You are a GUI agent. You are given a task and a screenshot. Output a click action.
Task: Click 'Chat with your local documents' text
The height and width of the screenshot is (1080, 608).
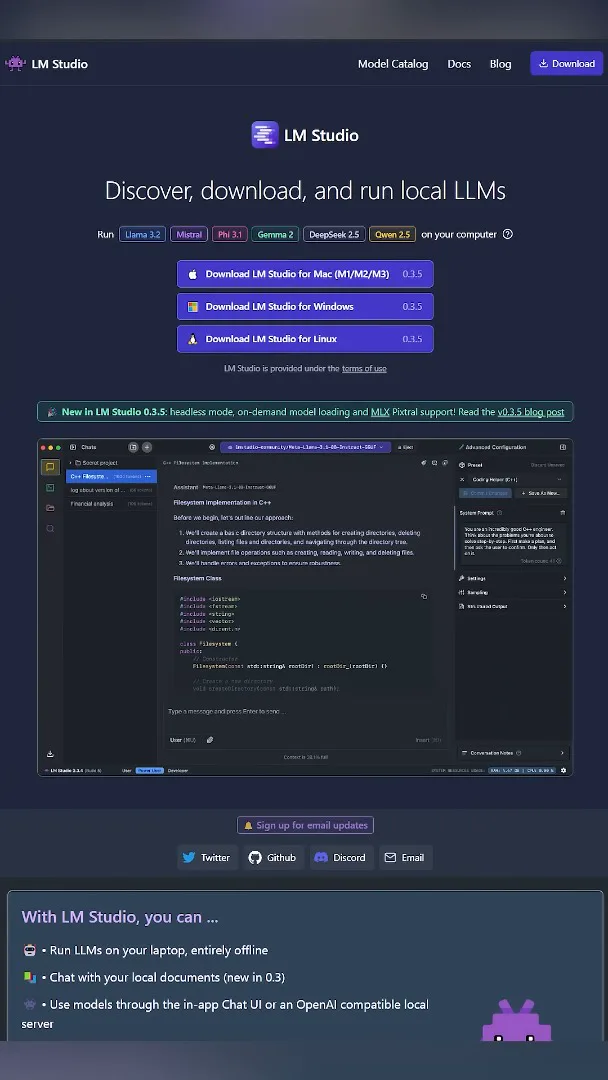167,977
